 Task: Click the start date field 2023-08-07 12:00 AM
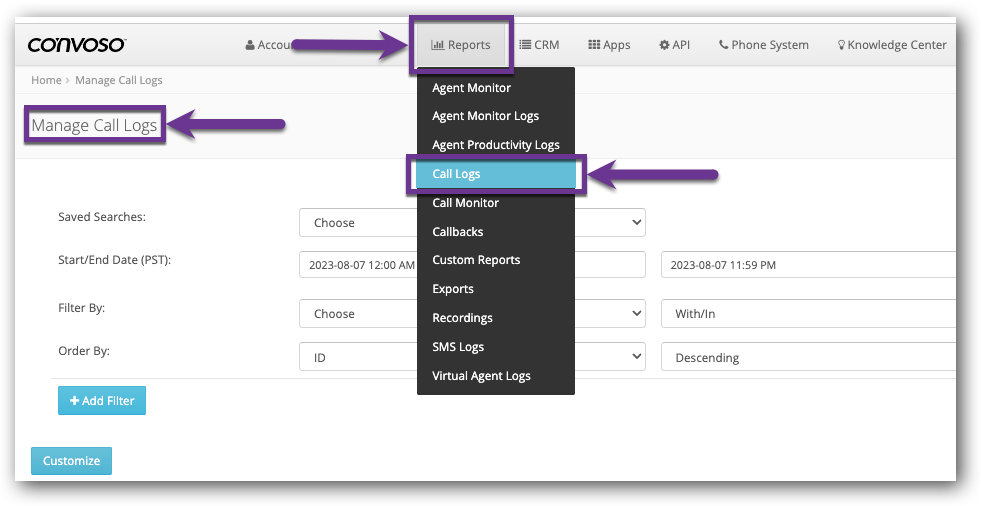point(472,265)
